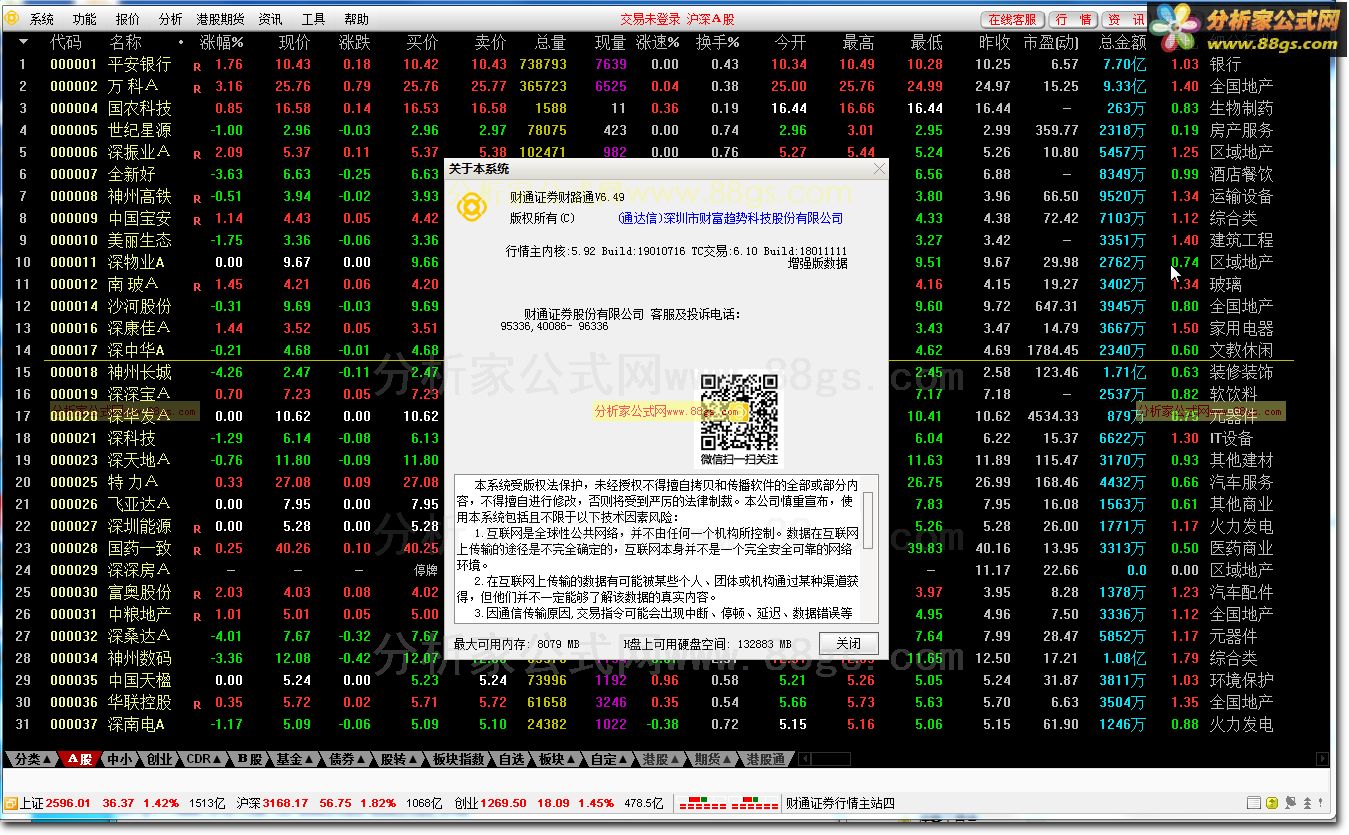Open the 港股期货 menu
Image resolution: width=1349 pixels, height=835 pixels.
220,19
